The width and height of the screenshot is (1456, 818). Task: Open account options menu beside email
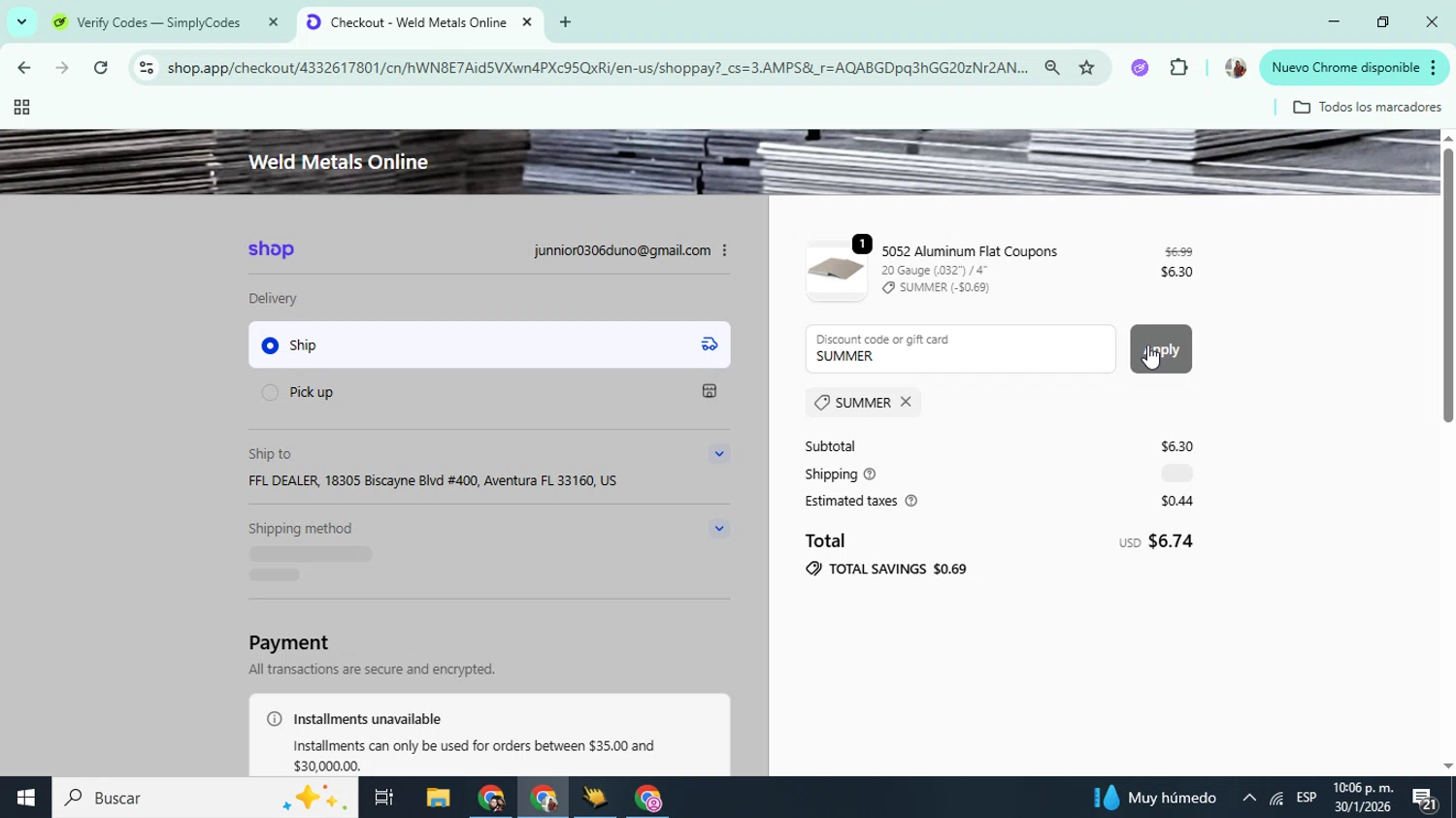(x=724, y=250)
